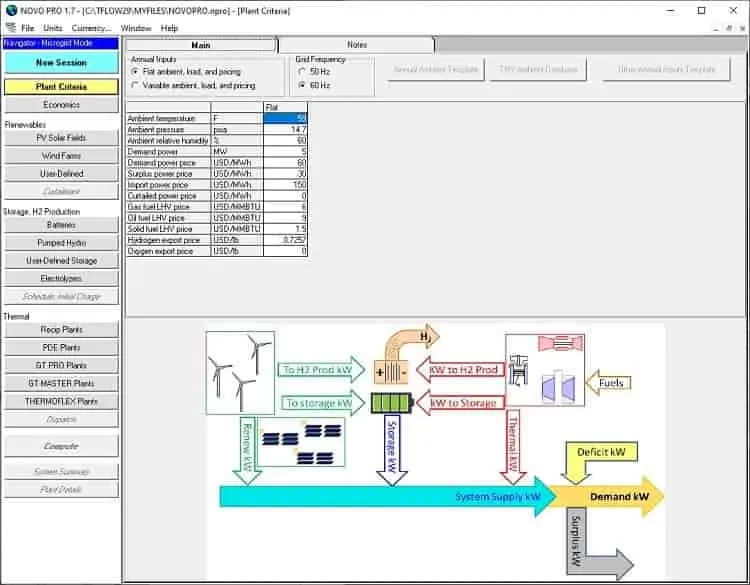This screenshot has width=750, height=585.
Task: Switch to the Main tab
Action: (201, 45)
